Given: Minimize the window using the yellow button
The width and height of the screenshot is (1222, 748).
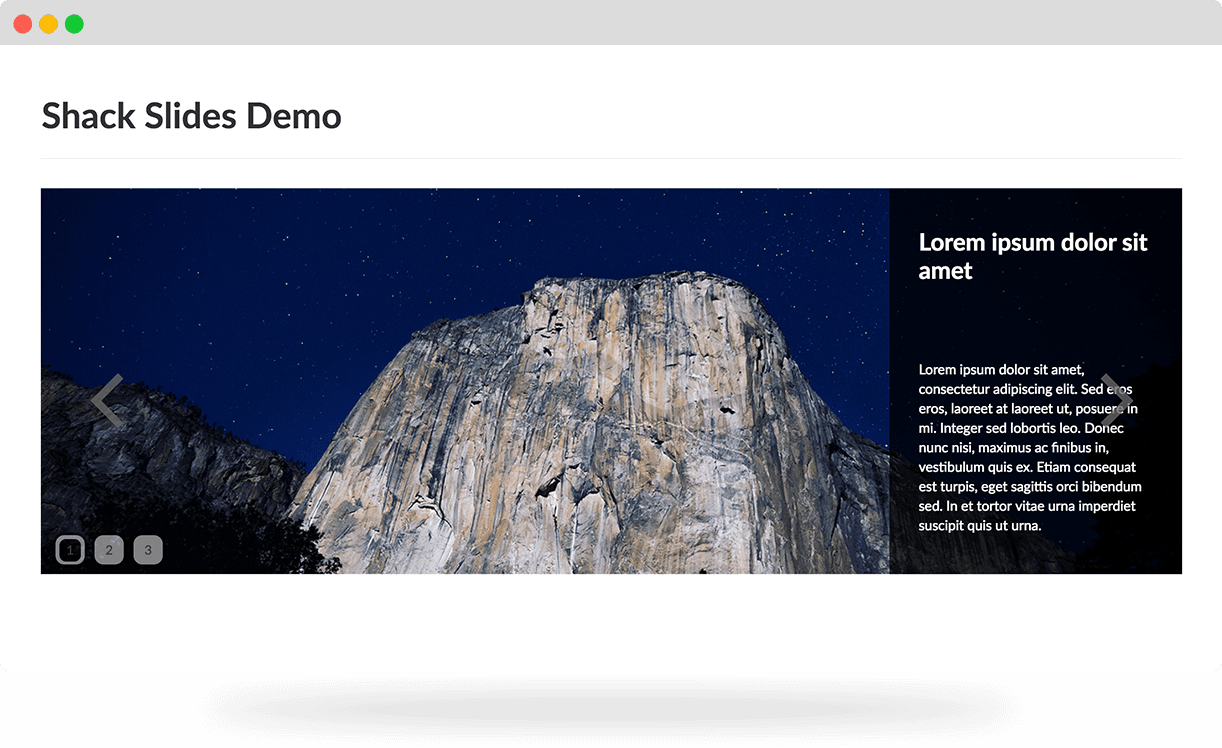Looking at the screenshot, I should coord(48,24).
